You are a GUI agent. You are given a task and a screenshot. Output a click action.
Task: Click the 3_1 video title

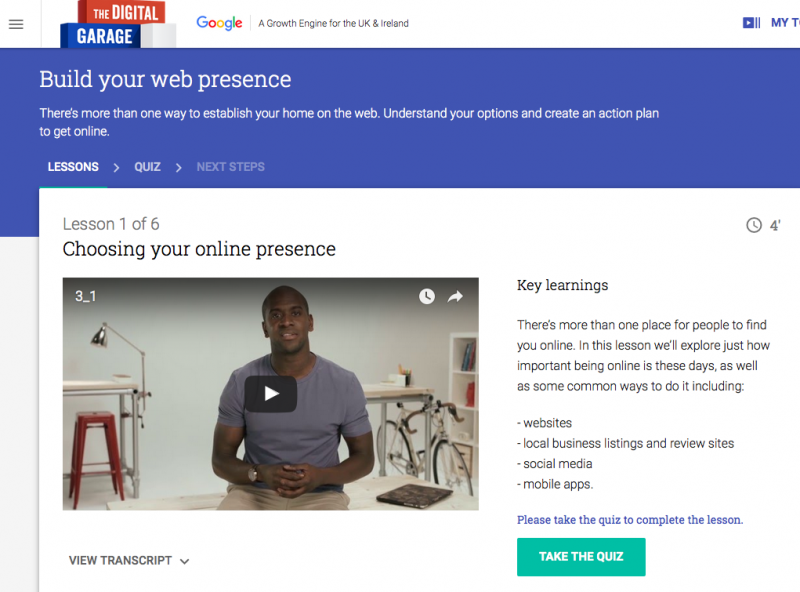[86, 296]
